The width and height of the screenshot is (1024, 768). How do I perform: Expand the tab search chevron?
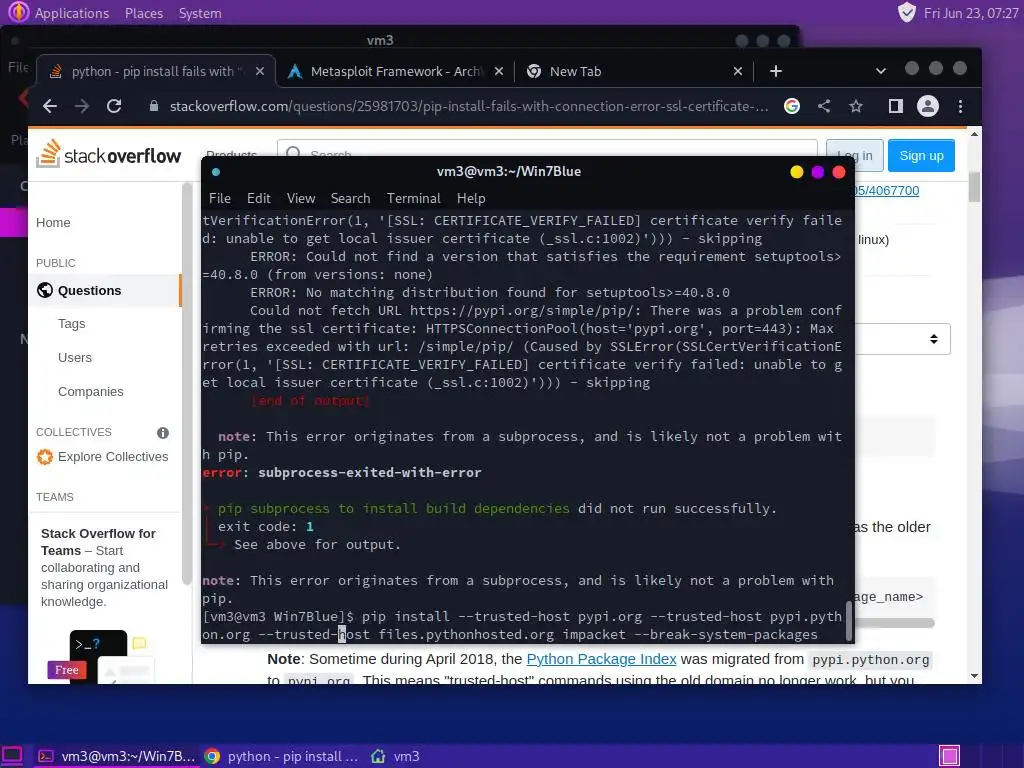click(x=880, y=71)
